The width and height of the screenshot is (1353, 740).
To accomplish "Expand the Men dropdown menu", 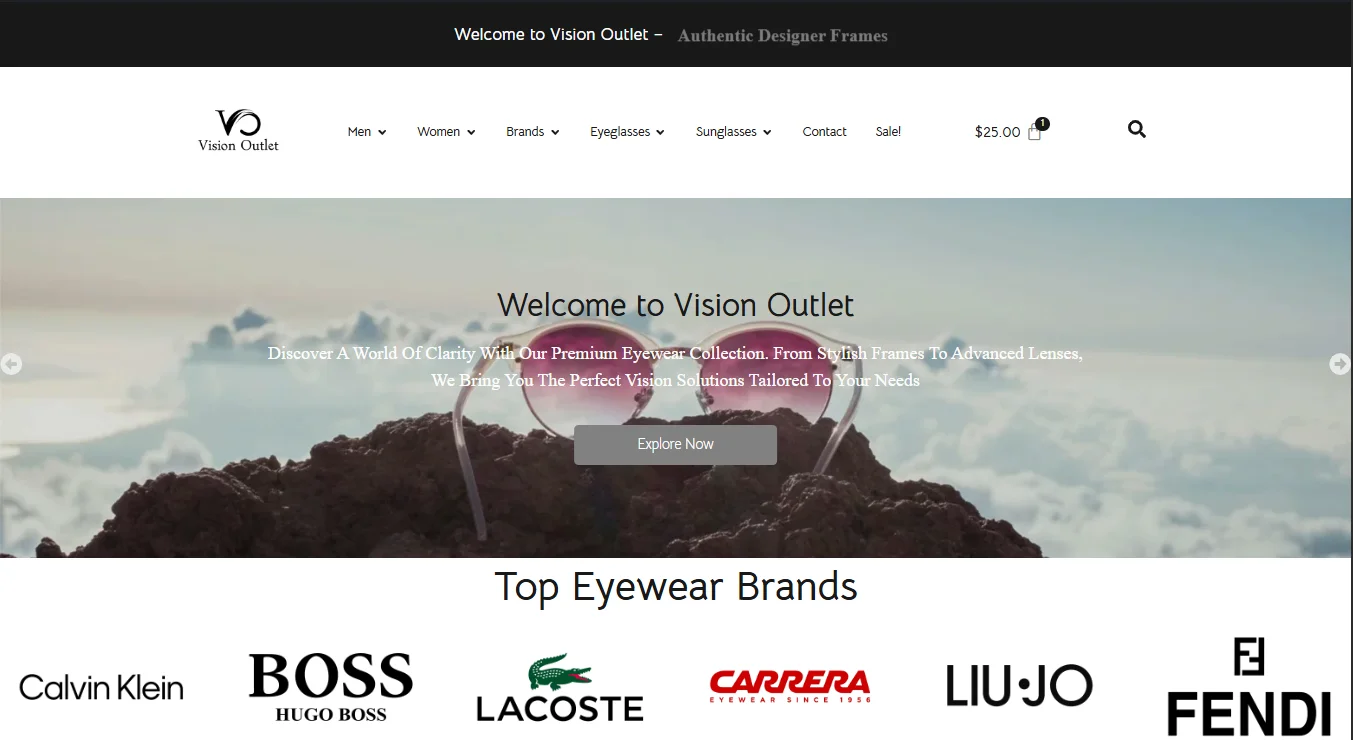I will coord(366,132).
